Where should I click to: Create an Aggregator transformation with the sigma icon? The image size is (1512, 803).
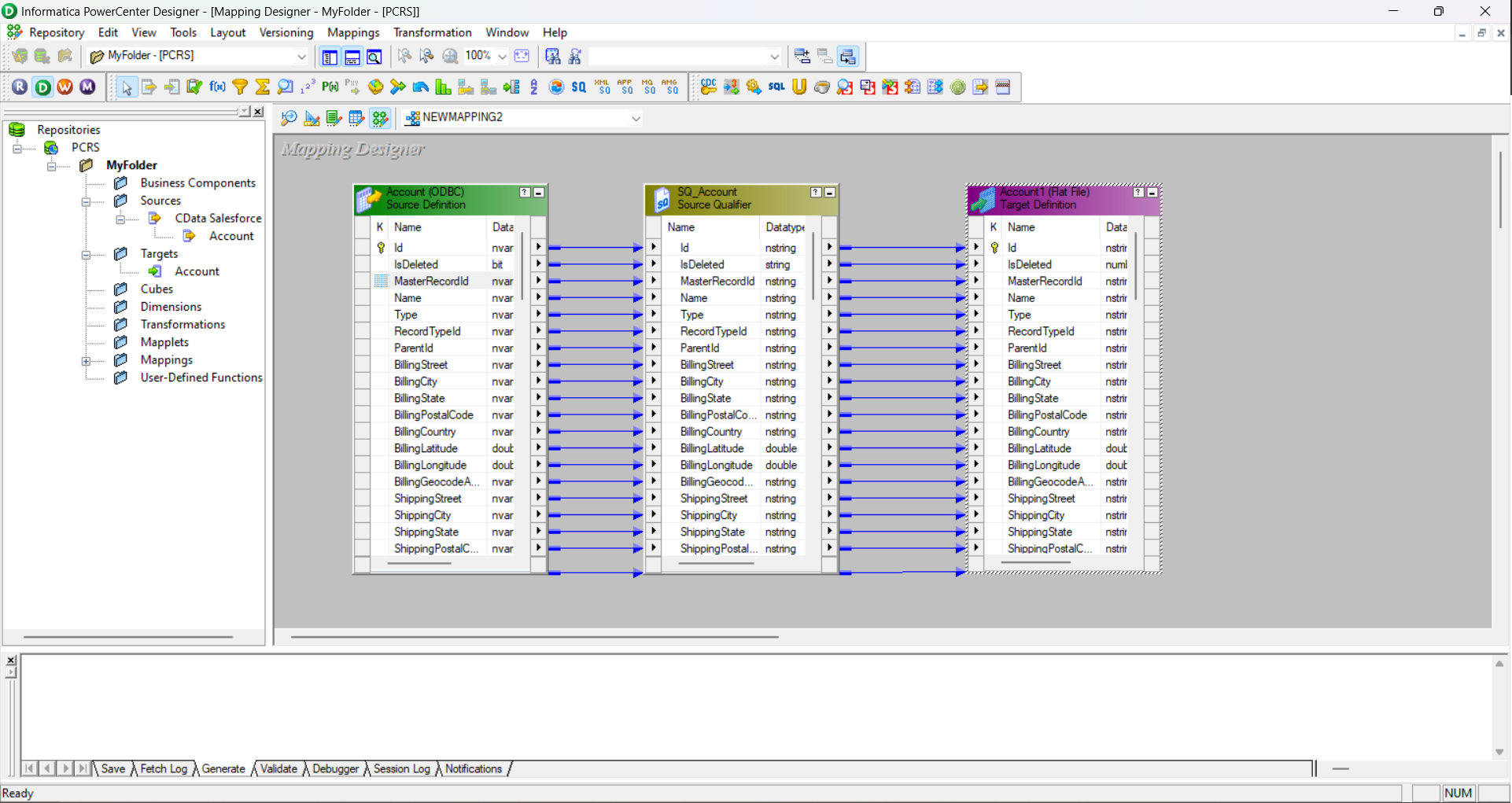263,87
